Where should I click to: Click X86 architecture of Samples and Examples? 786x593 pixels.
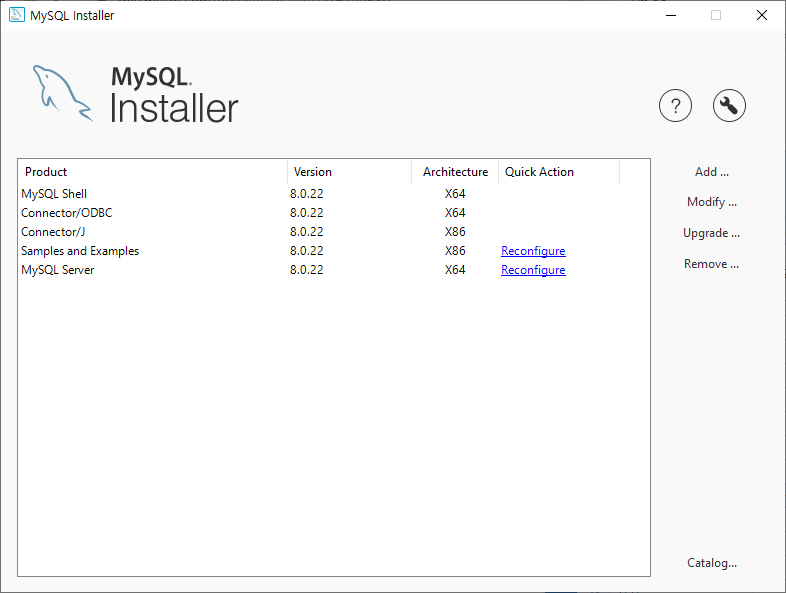pyautogui.click(x=455, y=251)
